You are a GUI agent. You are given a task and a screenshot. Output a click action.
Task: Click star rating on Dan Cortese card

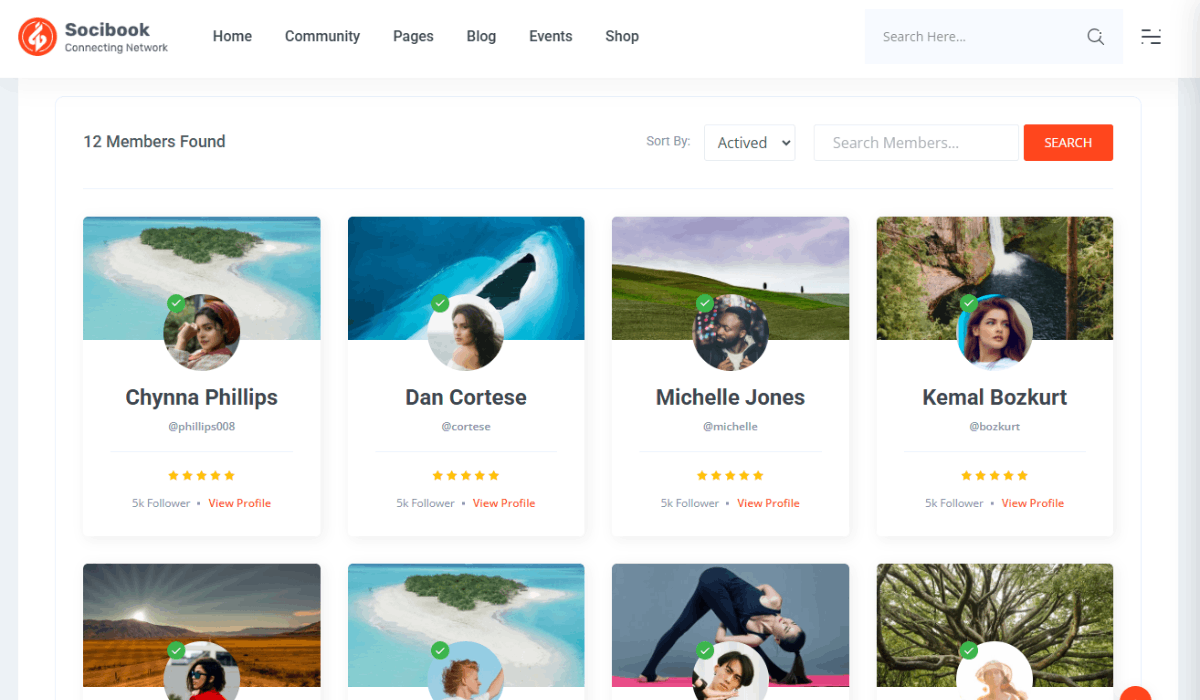[x=466, y=476]
